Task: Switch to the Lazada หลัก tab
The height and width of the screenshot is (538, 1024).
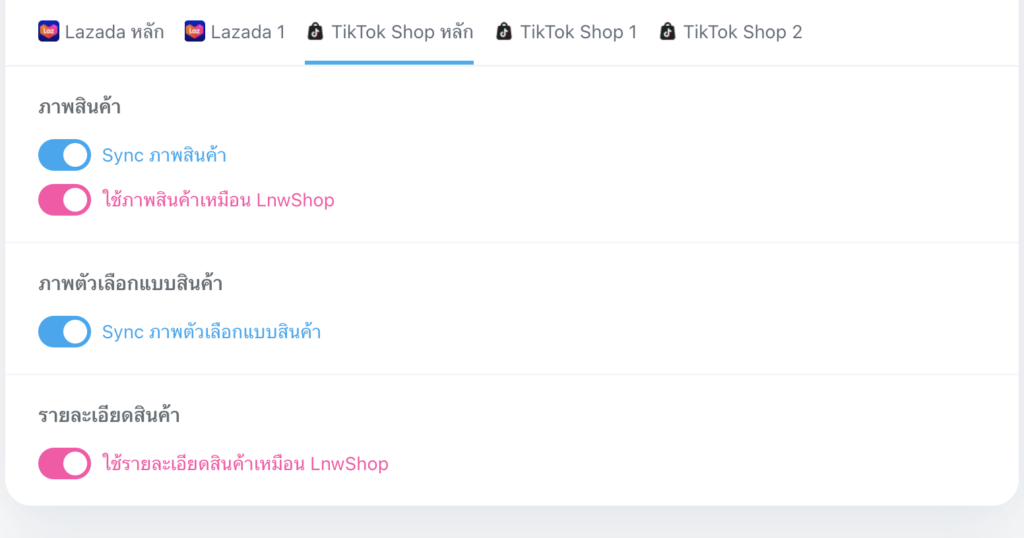Action: 114,32
